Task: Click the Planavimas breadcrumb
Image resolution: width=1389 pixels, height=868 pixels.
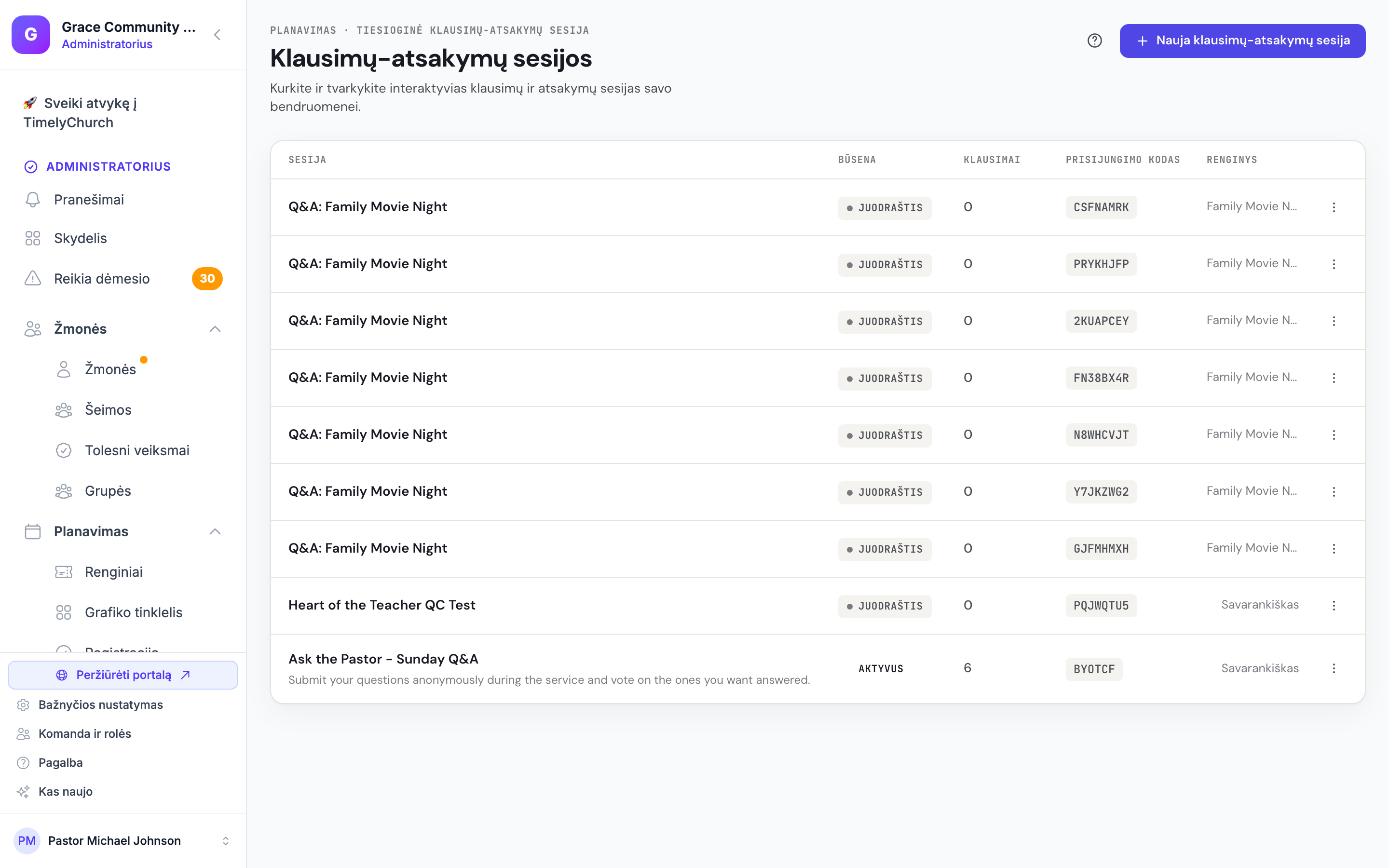Action: 303,30
